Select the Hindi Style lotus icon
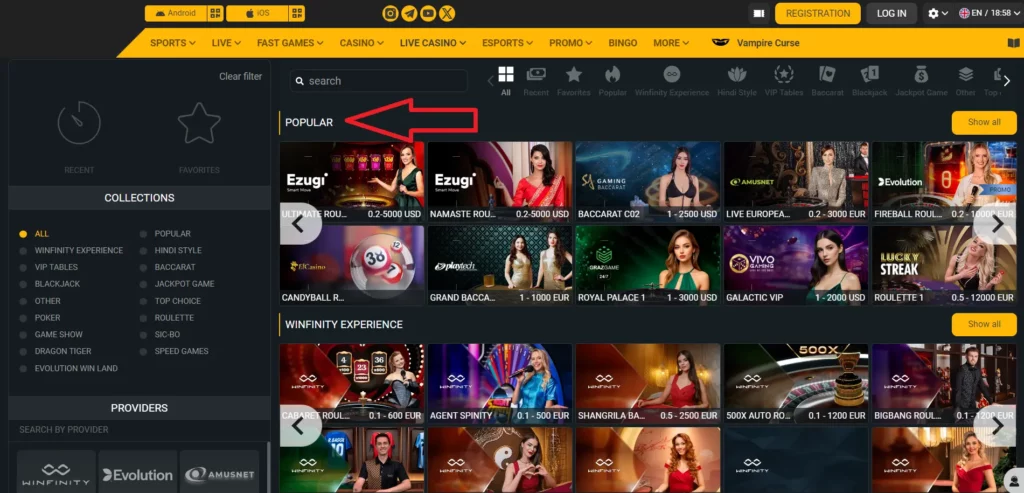Viewport: 1024px width, 493px height. (x=737, y=80)
